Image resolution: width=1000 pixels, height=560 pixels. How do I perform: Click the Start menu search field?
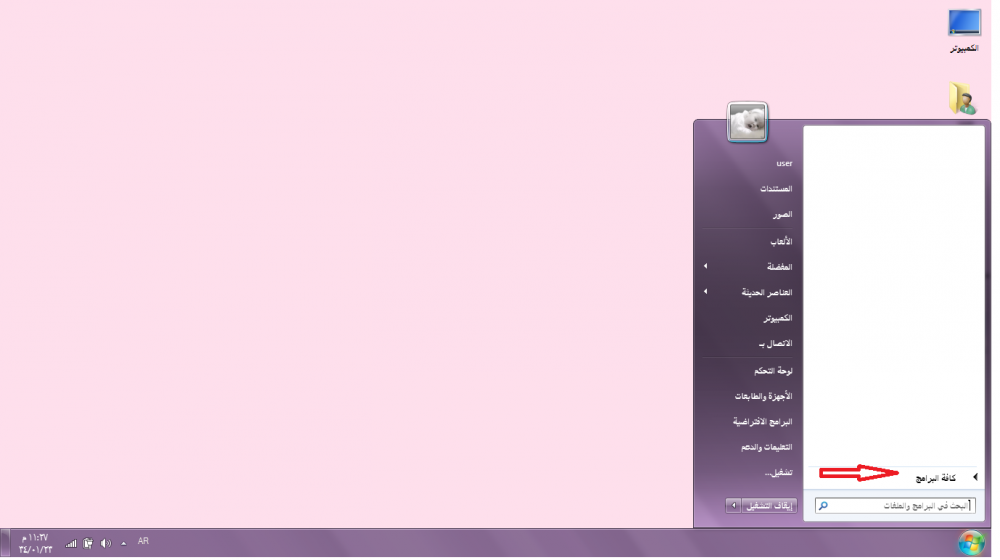pyautogui.click(x=900, y=506)
